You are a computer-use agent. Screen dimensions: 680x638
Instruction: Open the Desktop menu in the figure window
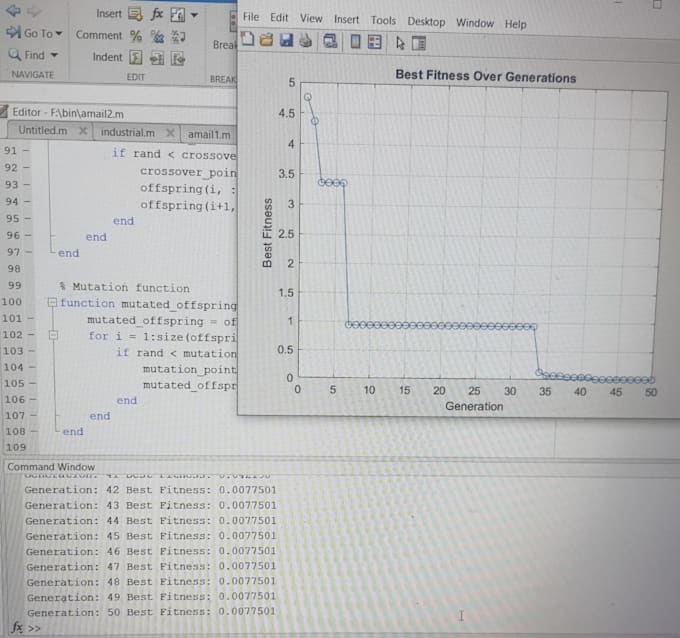(x=426, y=22)
